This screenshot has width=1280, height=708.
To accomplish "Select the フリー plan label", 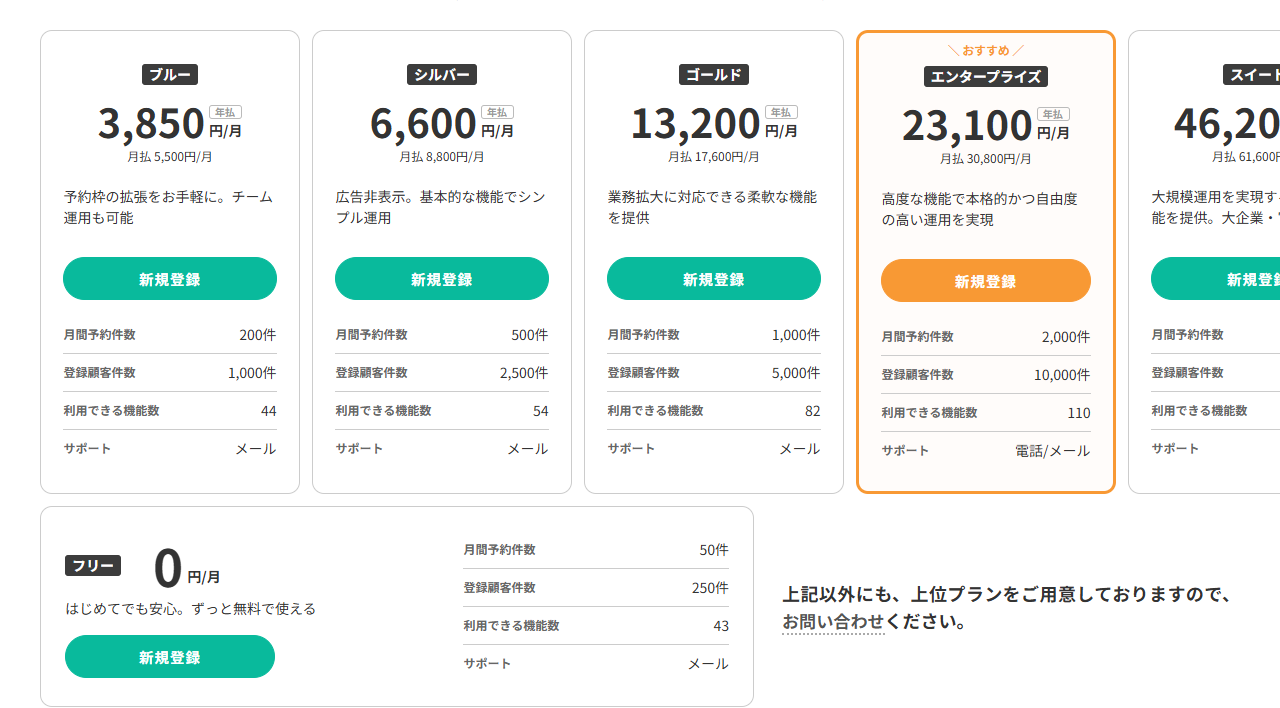I will 93,566.
